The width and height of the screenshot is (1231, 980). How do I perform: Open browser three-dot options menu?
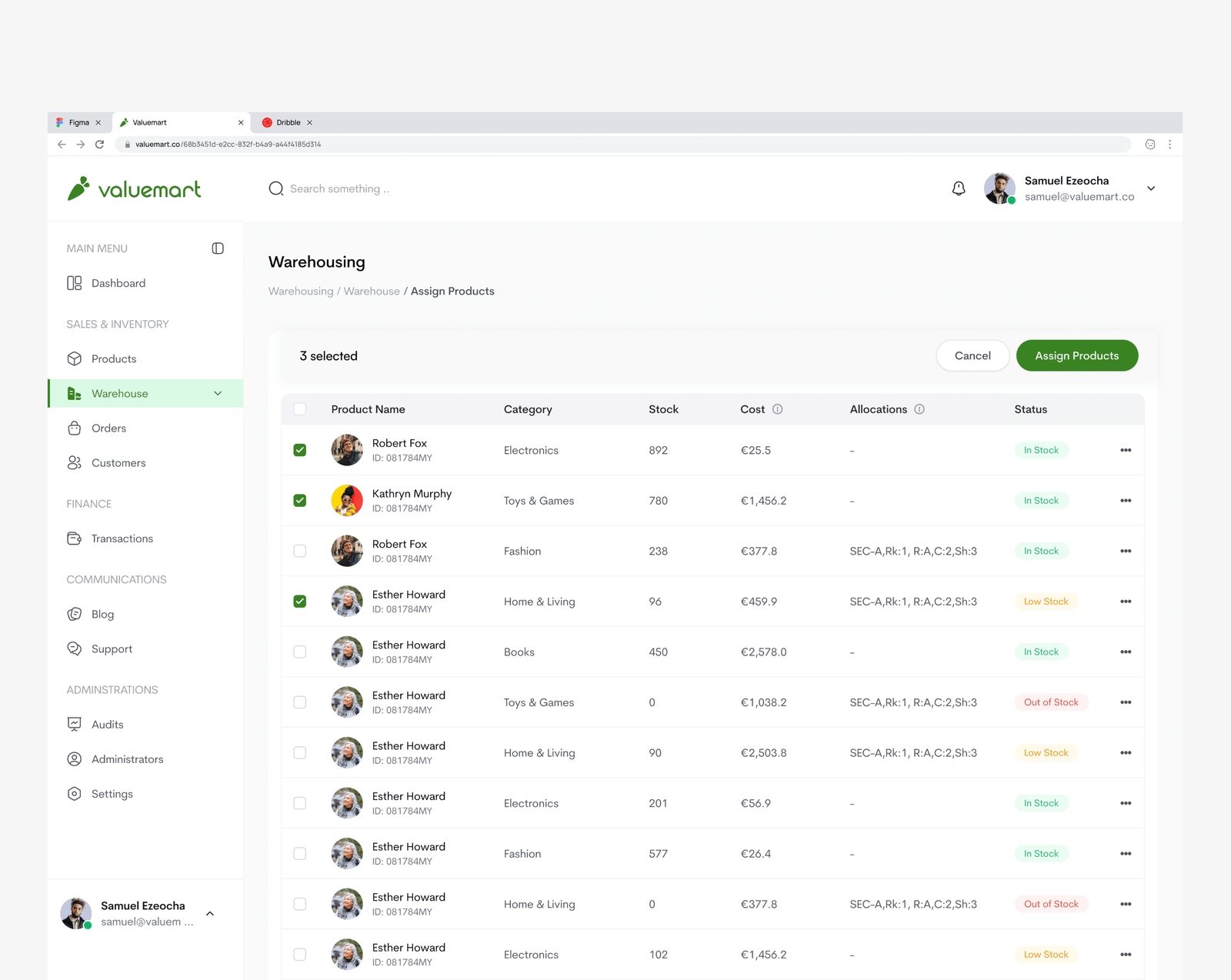(x=1169, y=145)
